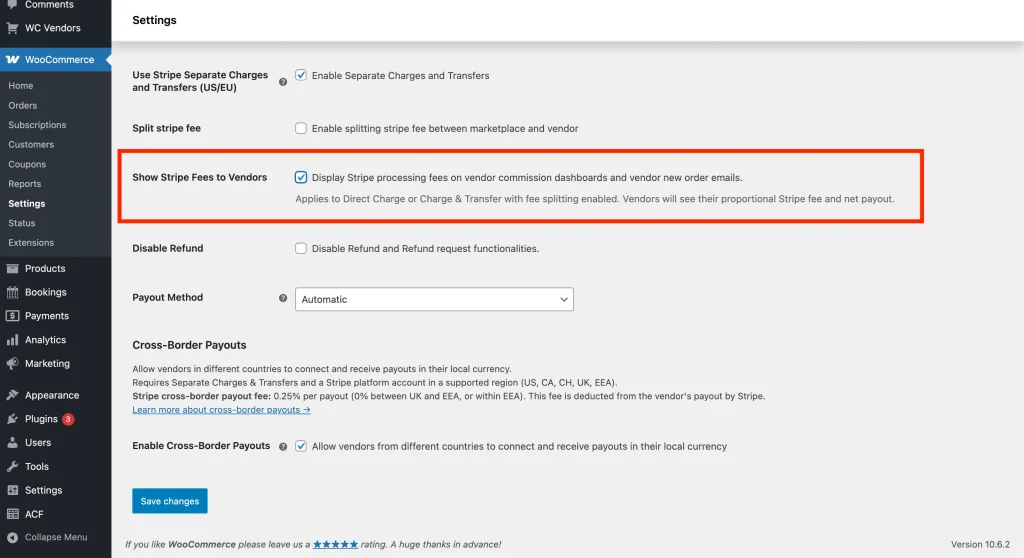This screenshot has width=1024, height=558.
Task: Click the Show Stripe Fees to Vendors label
Action: (200, 177)
